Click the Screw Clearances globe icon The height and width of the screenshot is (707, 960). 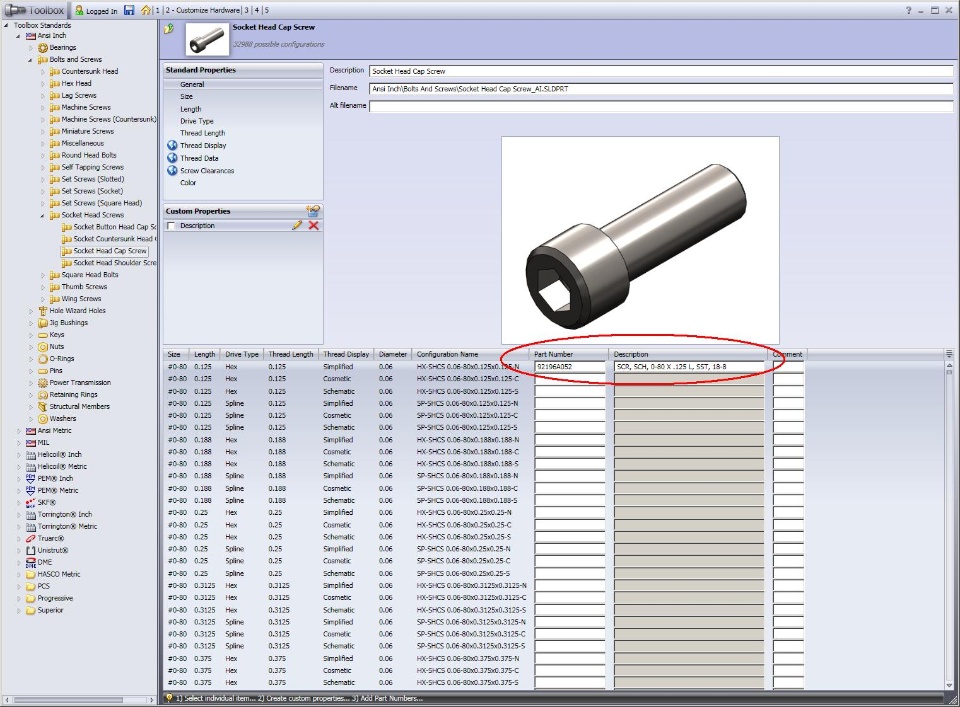172,170
